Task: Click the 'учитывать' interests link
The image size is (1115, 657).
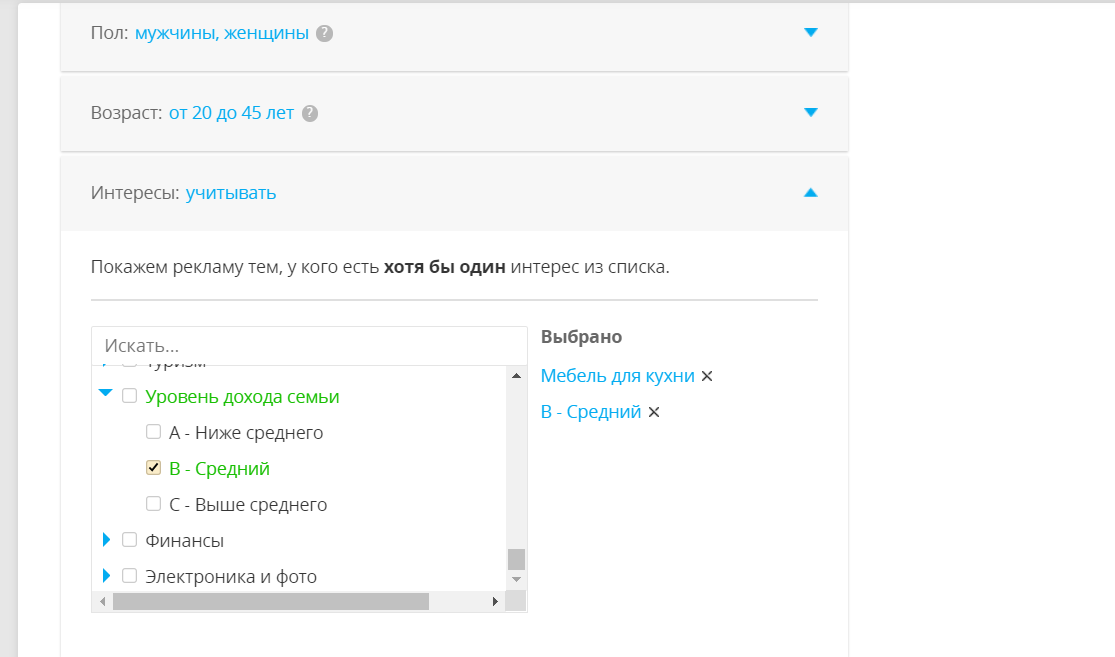Action: (231, 193)
